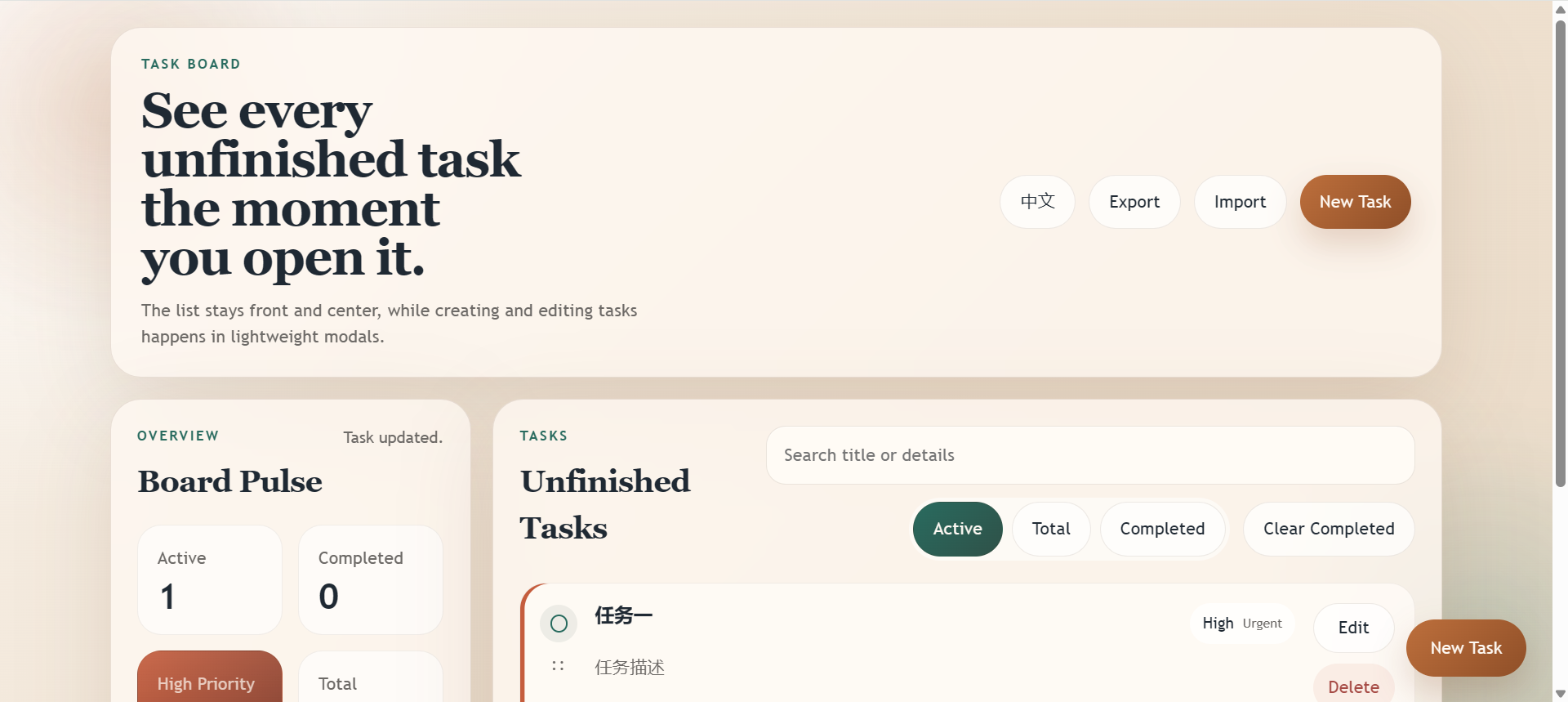
Task: Click the page vertical scrollbar thumb
Action: click(x=1561, y=253)
